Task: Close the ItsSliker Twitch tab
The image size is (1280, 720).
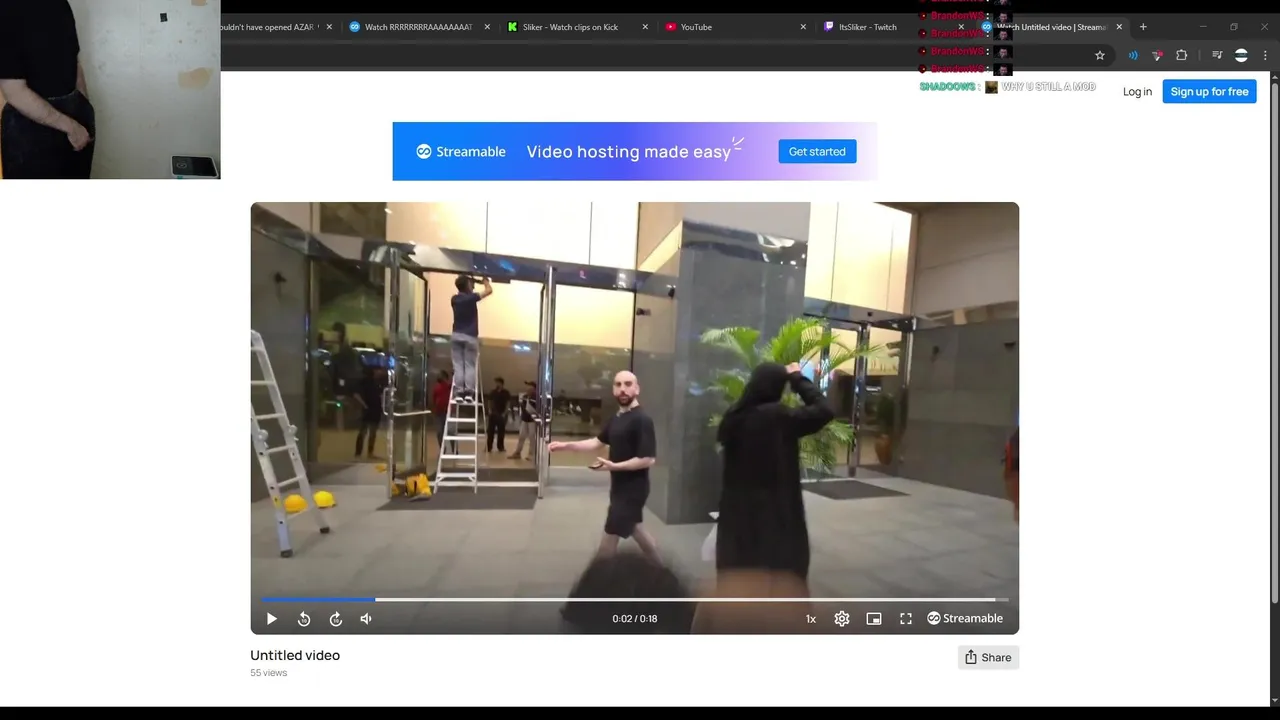Action: tap(961, 27)
